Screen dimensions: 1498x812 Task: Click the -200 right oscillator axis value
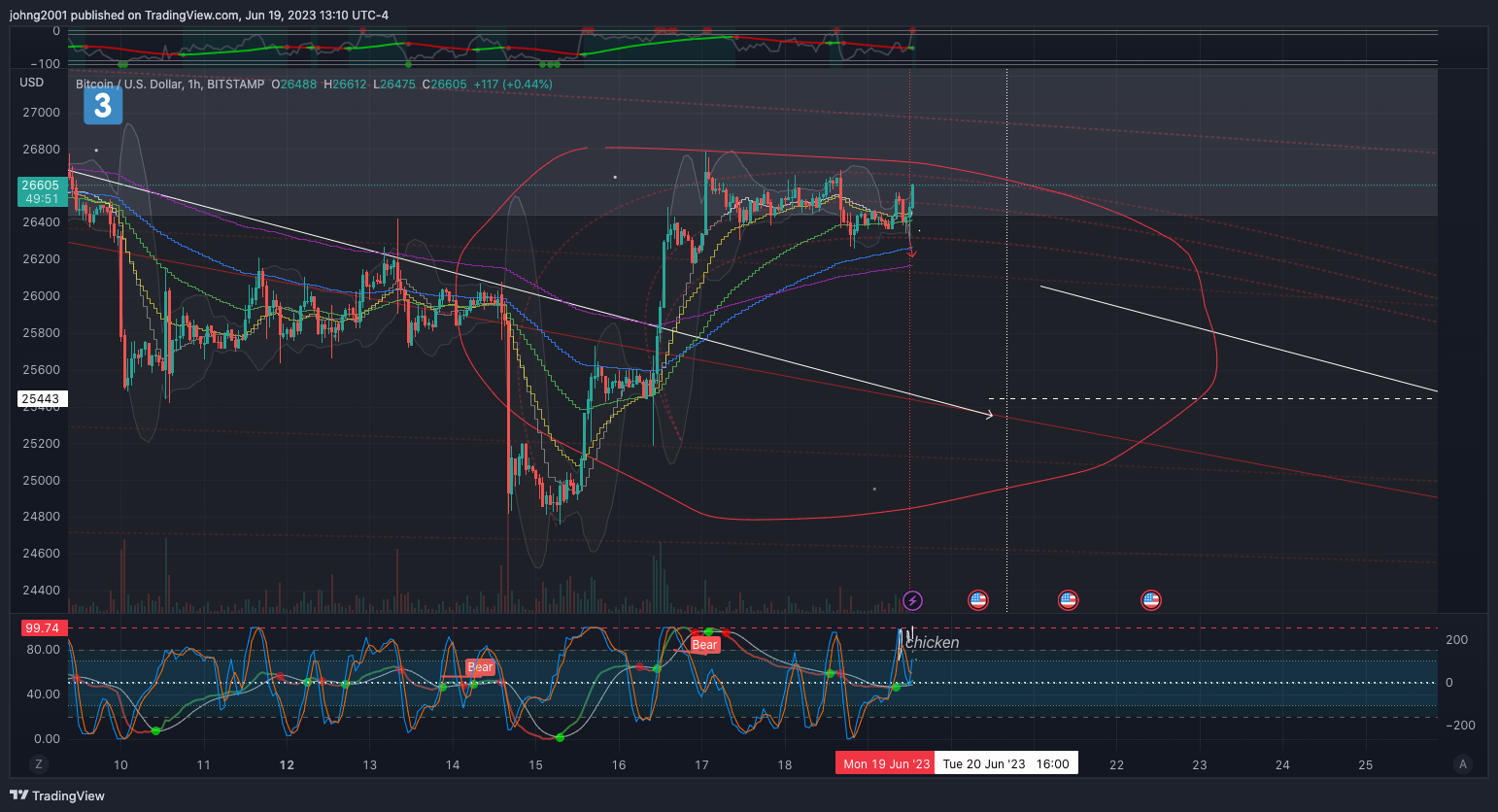1460,726
